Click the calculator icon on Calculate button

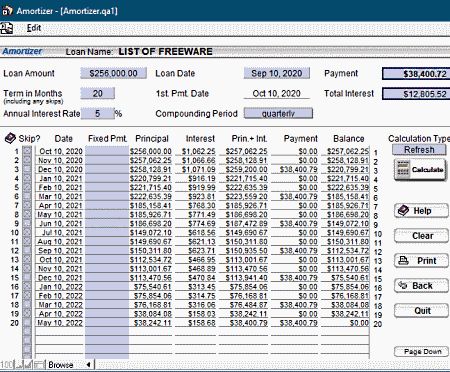pyautogui.click(x=403, y=169)
